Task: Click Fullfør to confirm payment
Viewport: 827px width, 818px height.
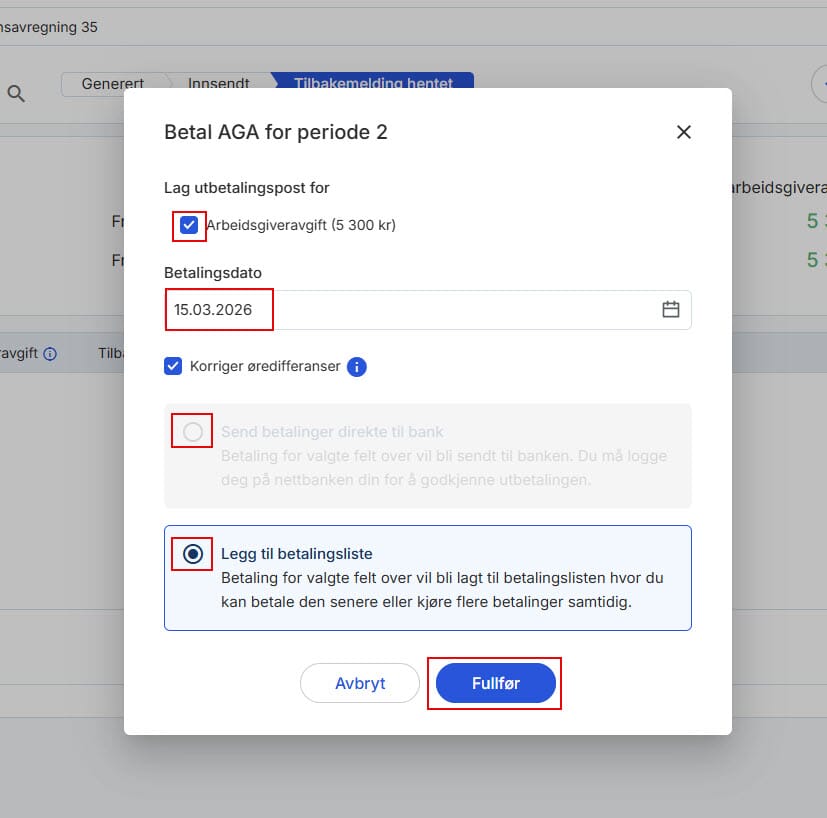Action: click(x=495, y=683)
